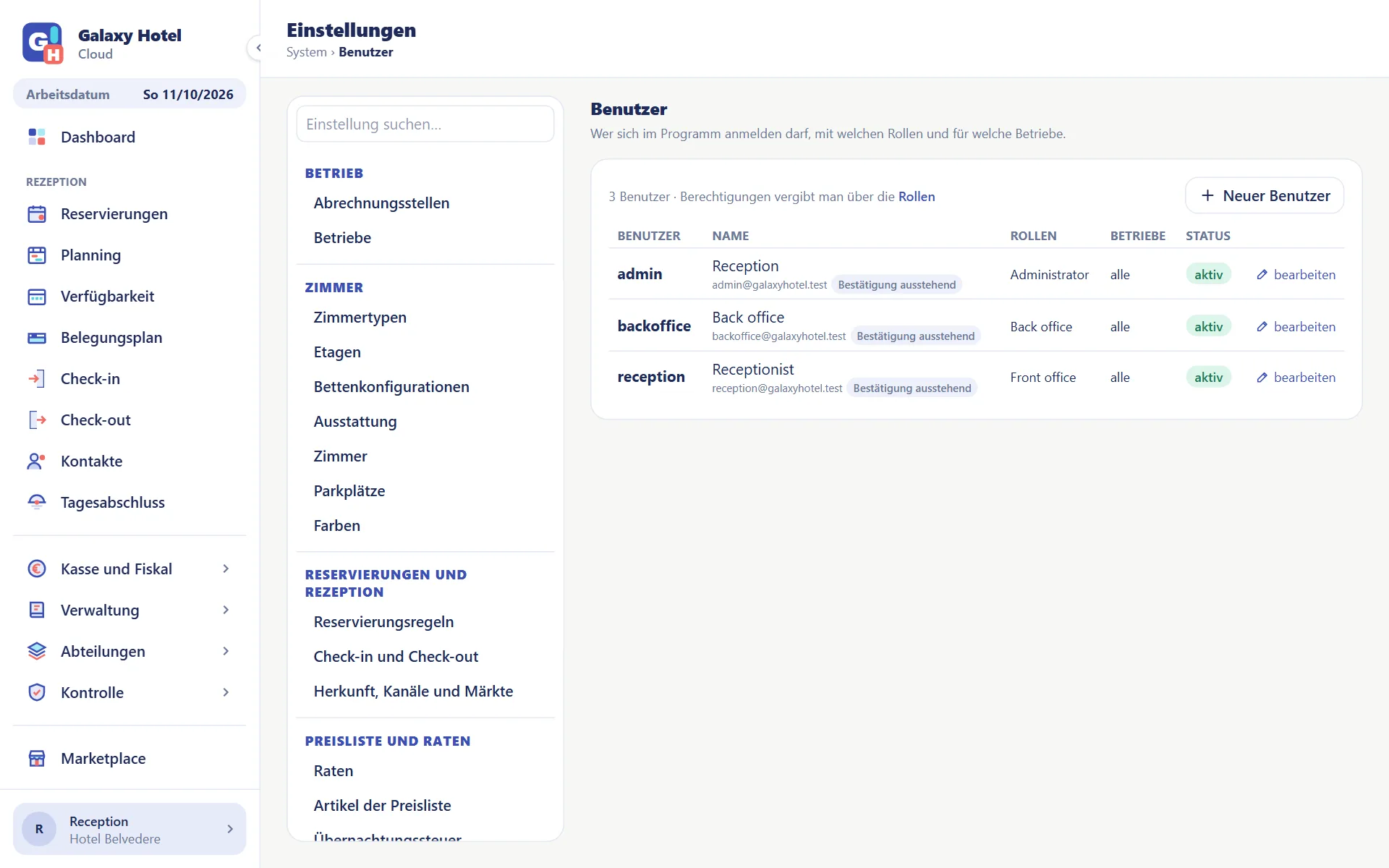Follow the Rollen link
Image resolution: width=1389 pixels, height=868 pixels.
pos(917,197)
